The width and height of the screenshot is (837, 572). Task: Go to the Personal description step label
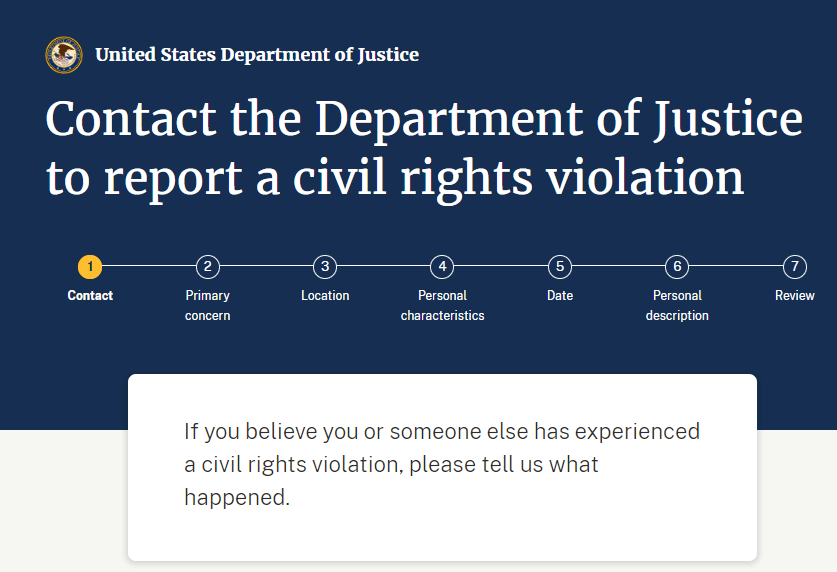(x=677, y=305)
